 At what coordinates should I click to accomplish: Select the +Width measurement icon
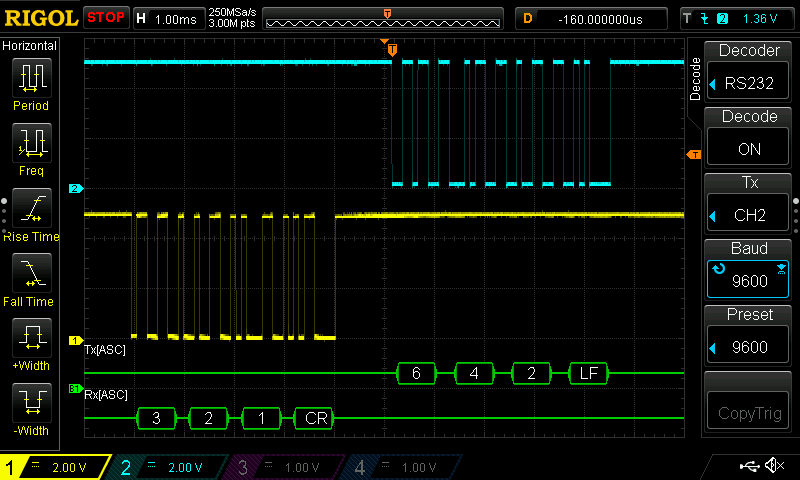coord(32,337)
